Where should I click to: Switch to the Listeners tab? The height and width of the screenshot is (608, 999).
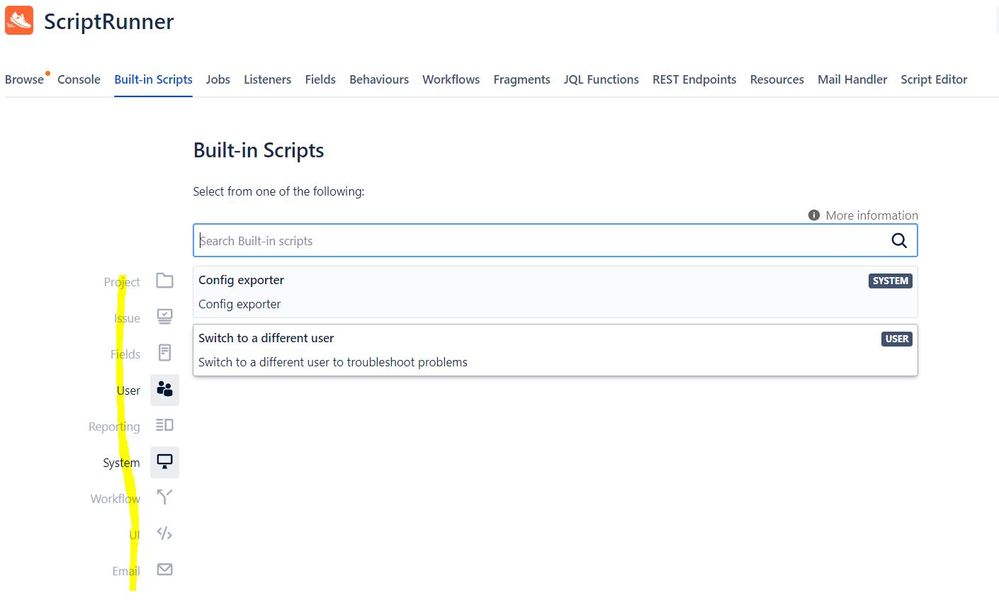[268, 80]
